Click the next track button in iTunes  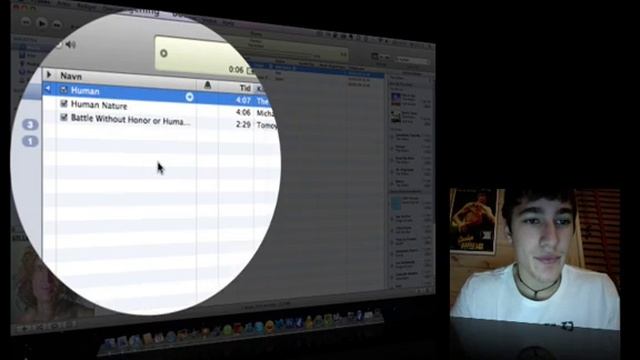click(57, 25)
